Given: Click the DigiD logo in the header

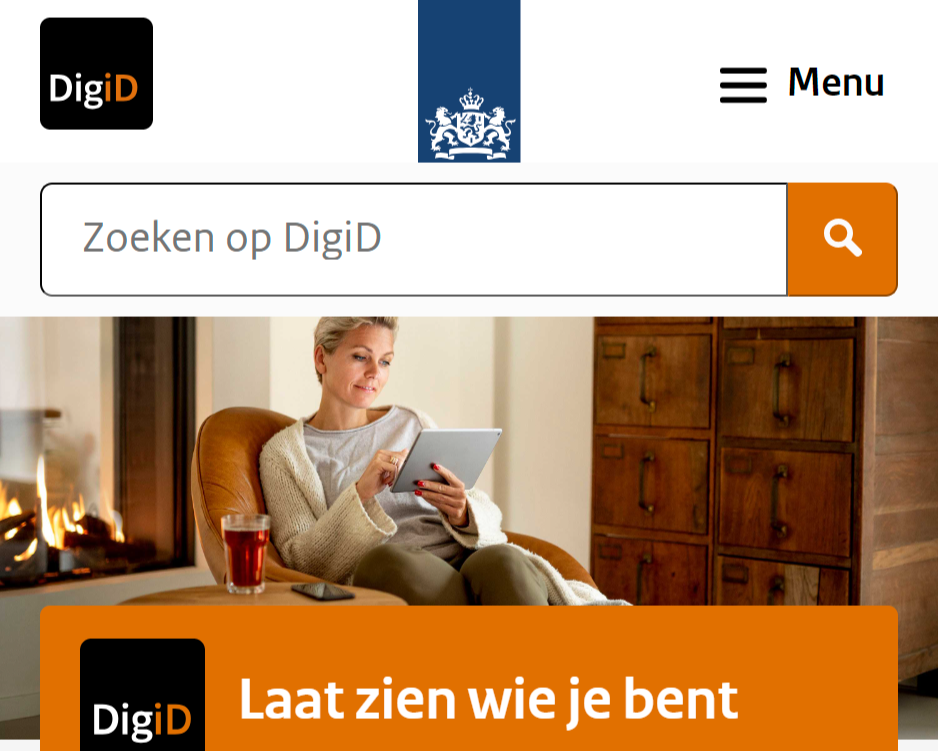Looking at the screenshot, I should [x=96, y=74].
